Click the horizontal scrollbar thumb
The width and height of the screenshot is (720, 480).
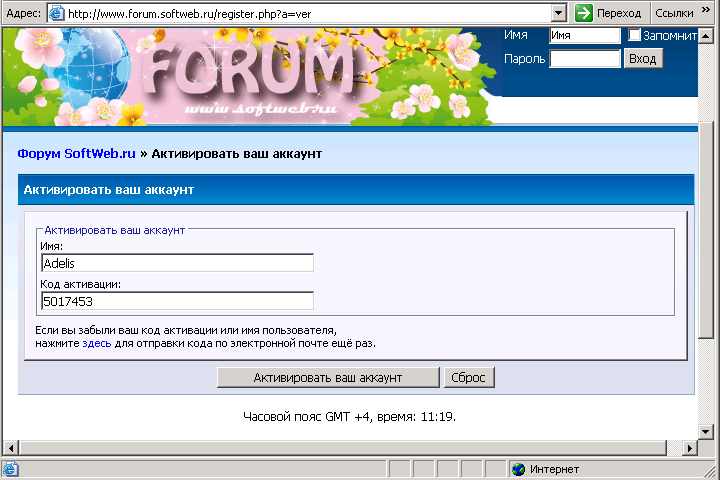pyautogui.click(x=342, y=448)
